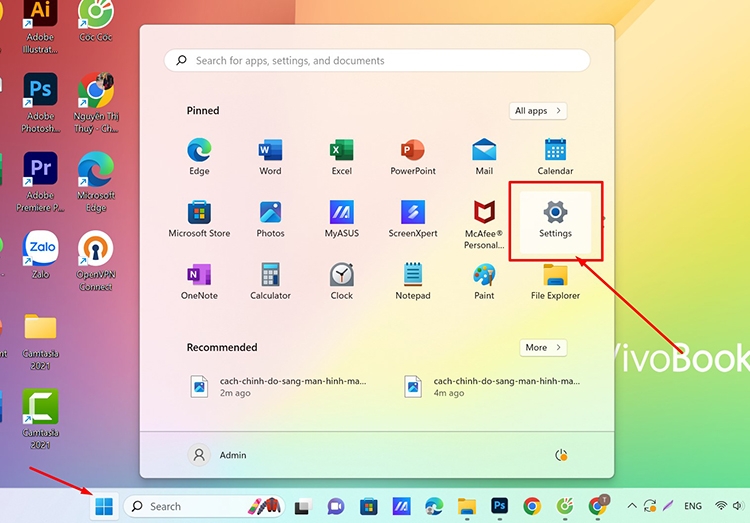
Task: Open Cốc Cốc browser from the taskbar
Action: [565, 506]
